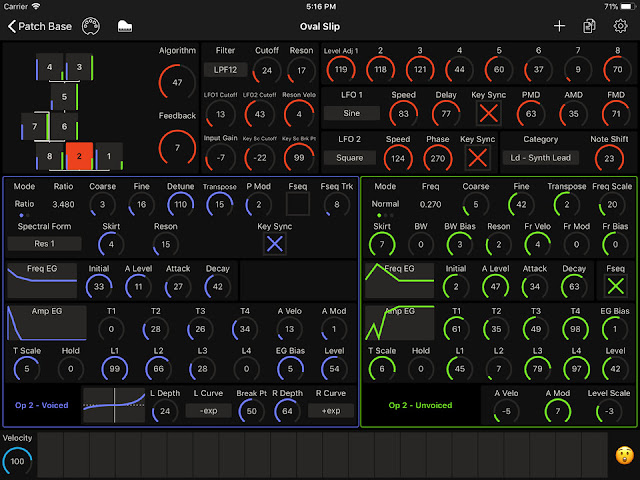Tap LFO 2 Phase knob showing 270
Viewport: 640px width, 480px height.
(438, 158)
